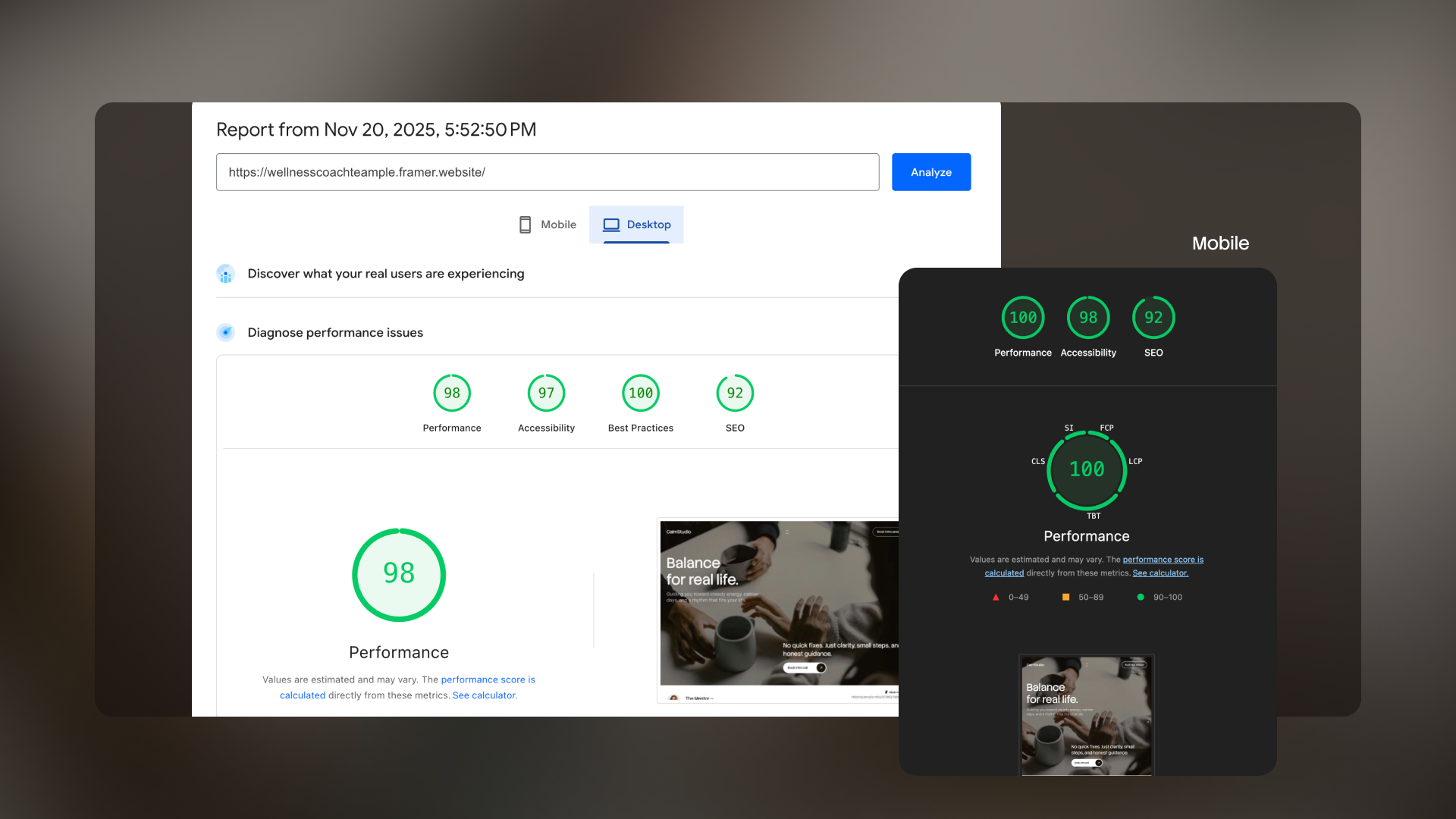Click the 98 Performance score gauge
Image resolution: width=1456 pixels, height=819 pixels.
[452, 393]
